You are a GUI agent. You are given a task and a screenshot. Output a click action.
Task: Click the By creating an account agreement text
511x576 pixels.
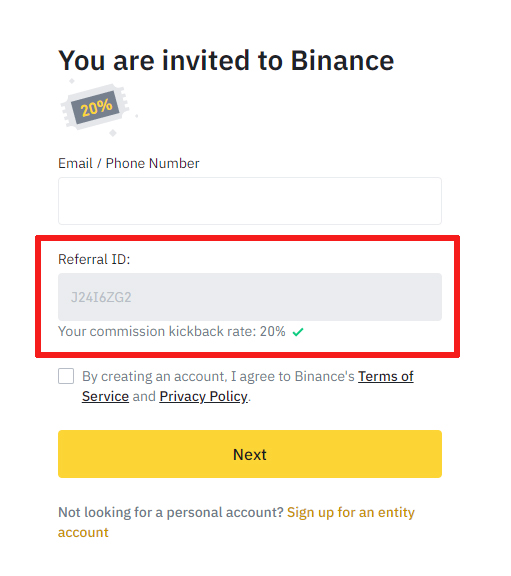[x=218, y=377]
